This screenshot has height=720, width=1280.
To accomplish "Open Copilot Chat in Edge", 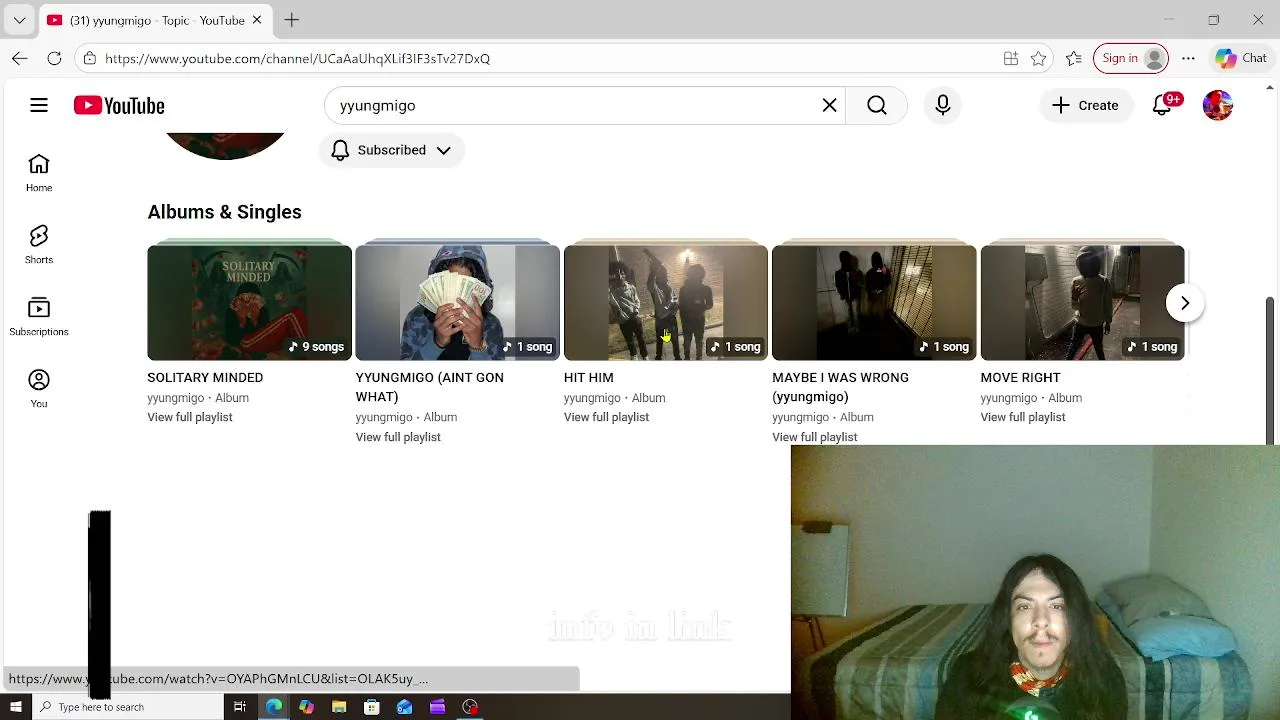I will 1241,58.
